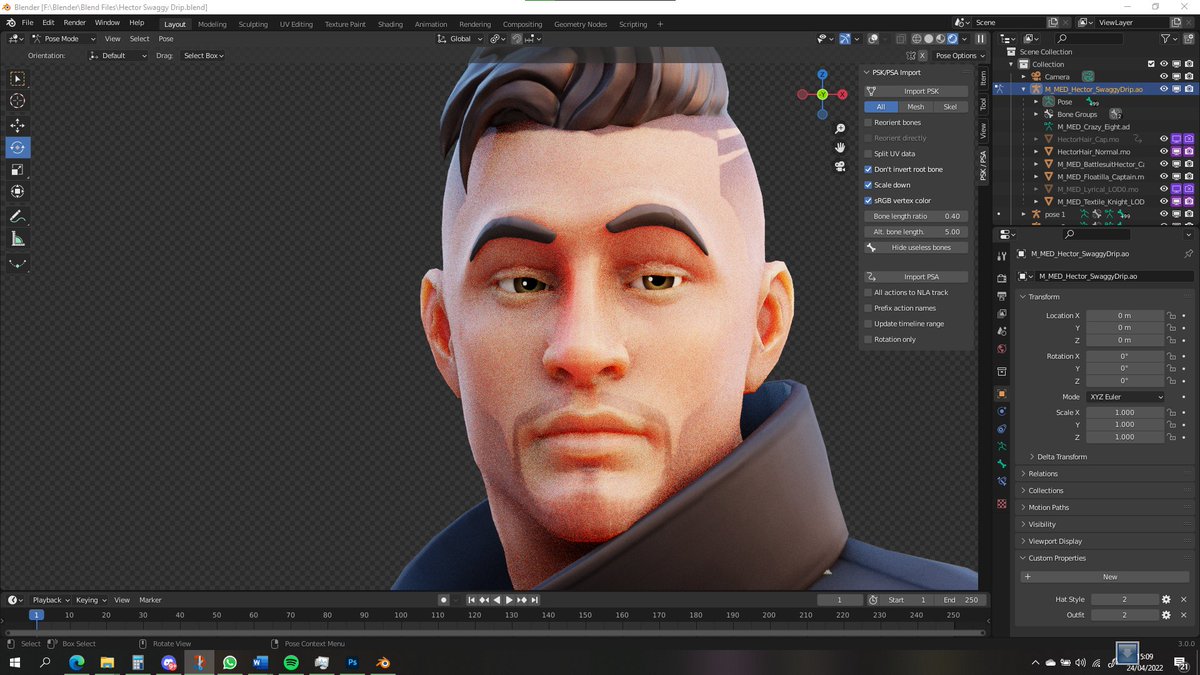Select the Annotate tool
1200x675 pixels.
[18, 216]
